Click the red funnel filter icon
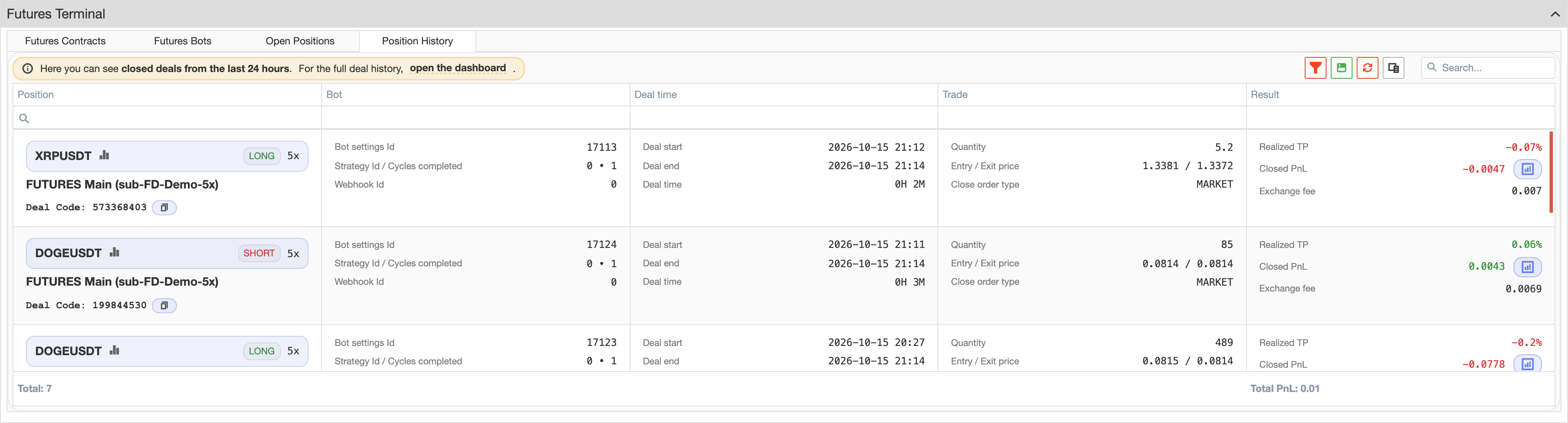 [1315, 68]
